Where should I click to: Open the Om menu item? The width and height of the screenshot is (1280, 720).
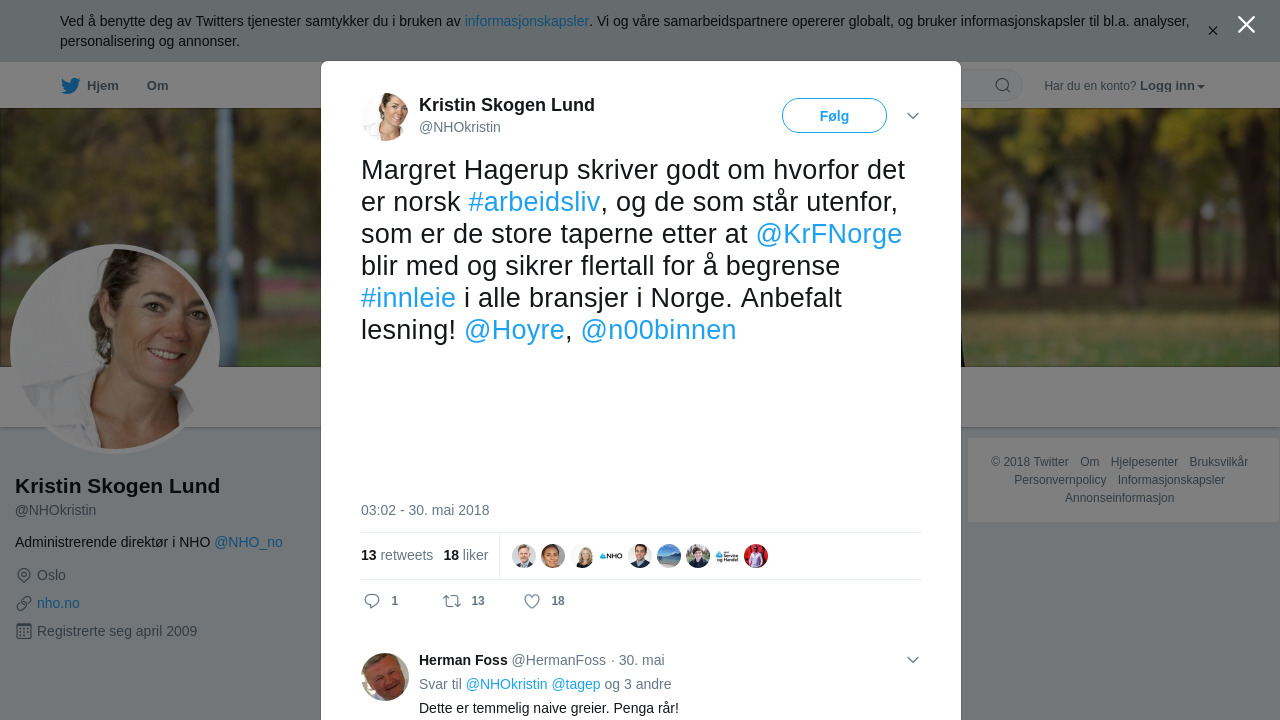pyautogui.click(x=157, y=86)
